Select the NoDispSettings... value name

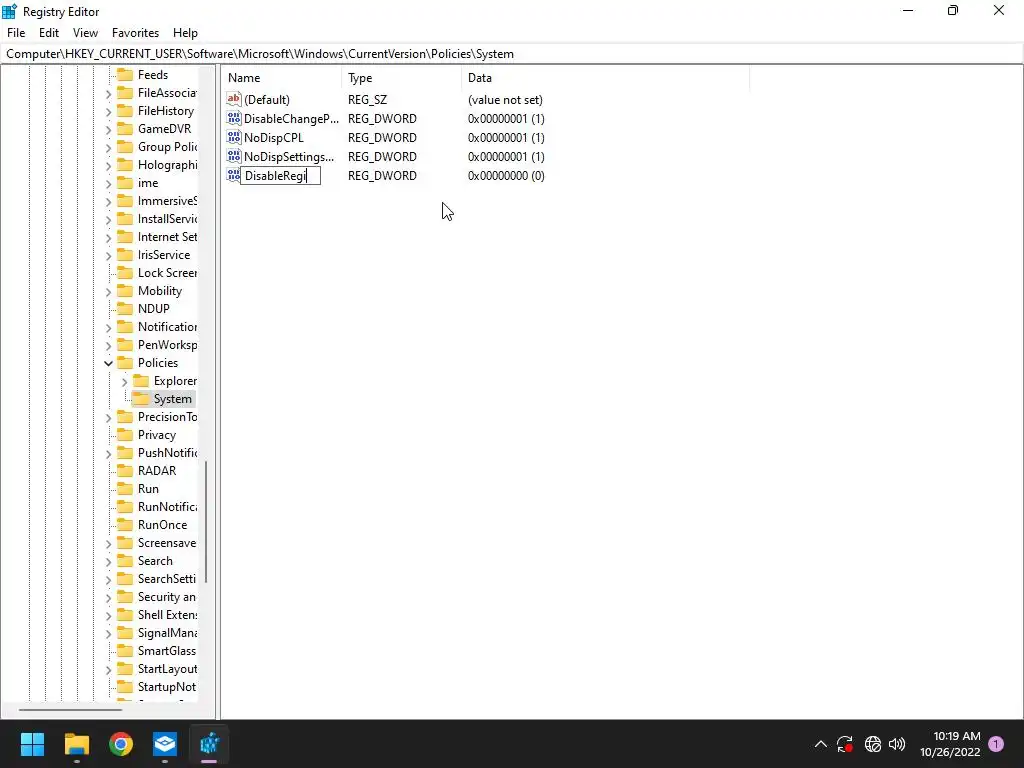click(x=289, y=157)
